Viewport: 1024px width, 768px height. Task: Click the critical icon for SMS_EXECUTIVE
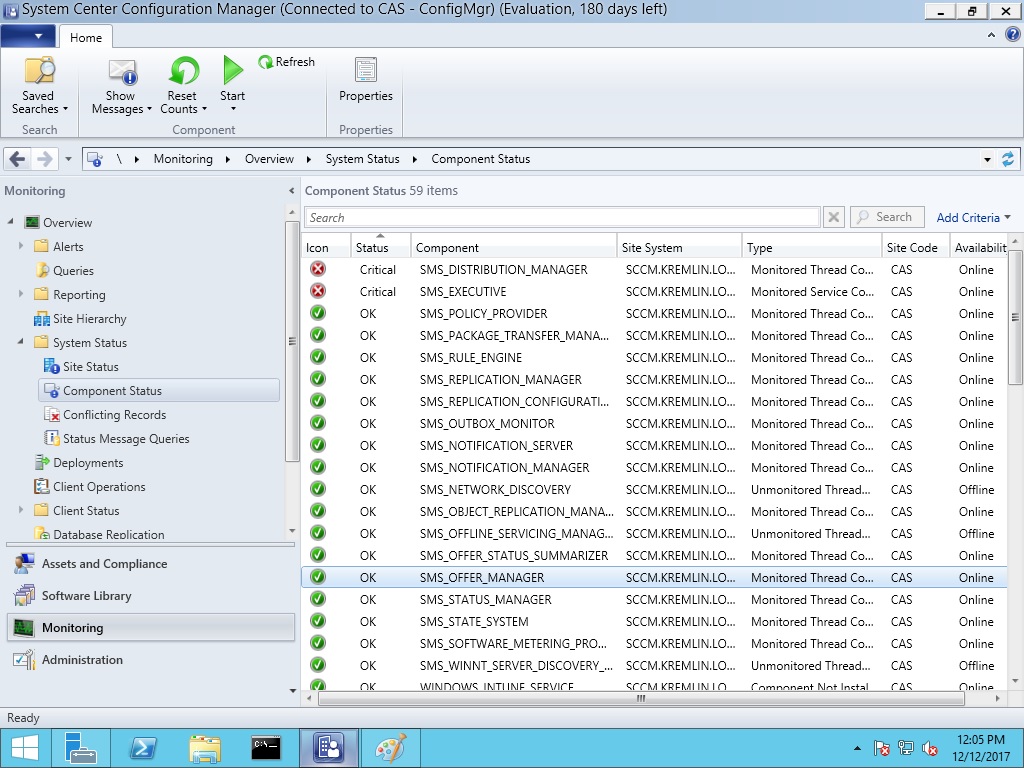(318, 291)
